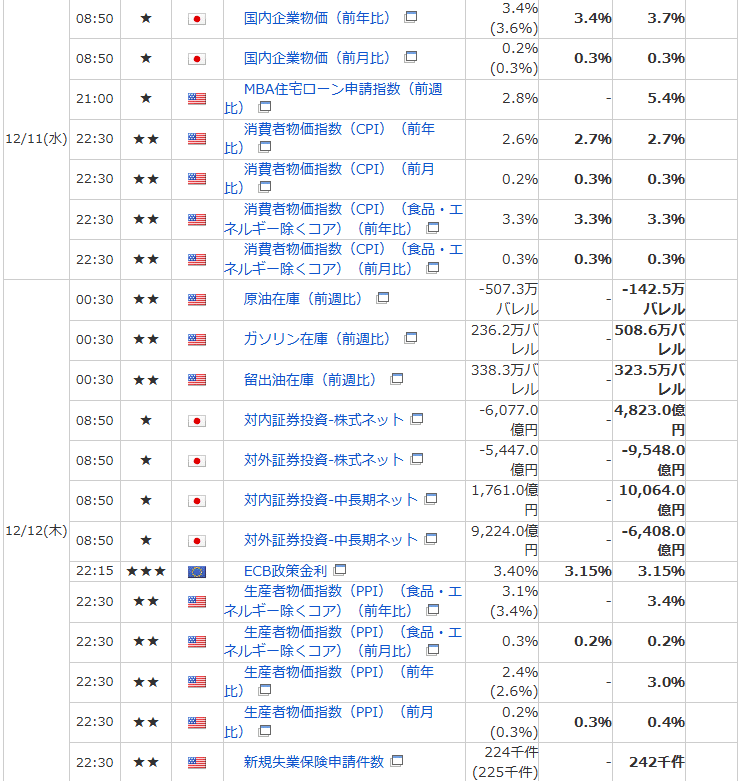Open 国内企業物価（前月比） indicator link
Image resolution: width=742 pixels, height=781 pixels.
click(317, 58)
